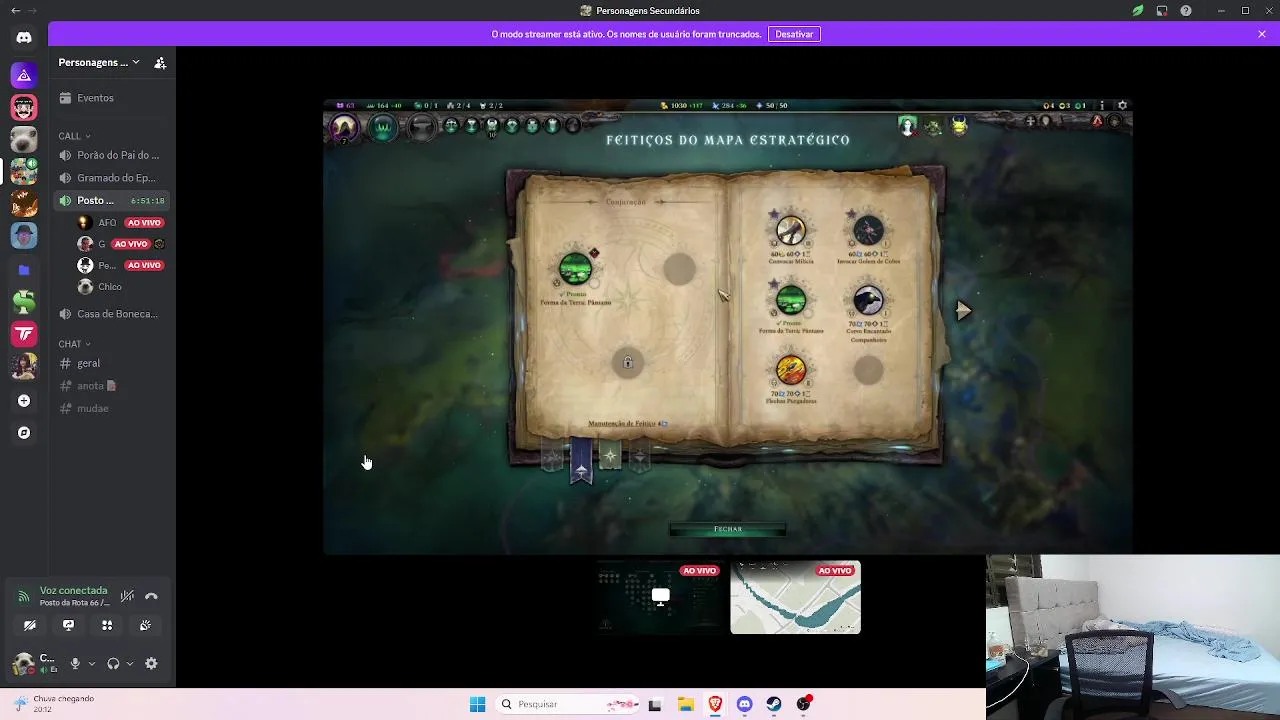Toggle noise suppression icon
This screenshot has height=720, width=1280.
127,596
